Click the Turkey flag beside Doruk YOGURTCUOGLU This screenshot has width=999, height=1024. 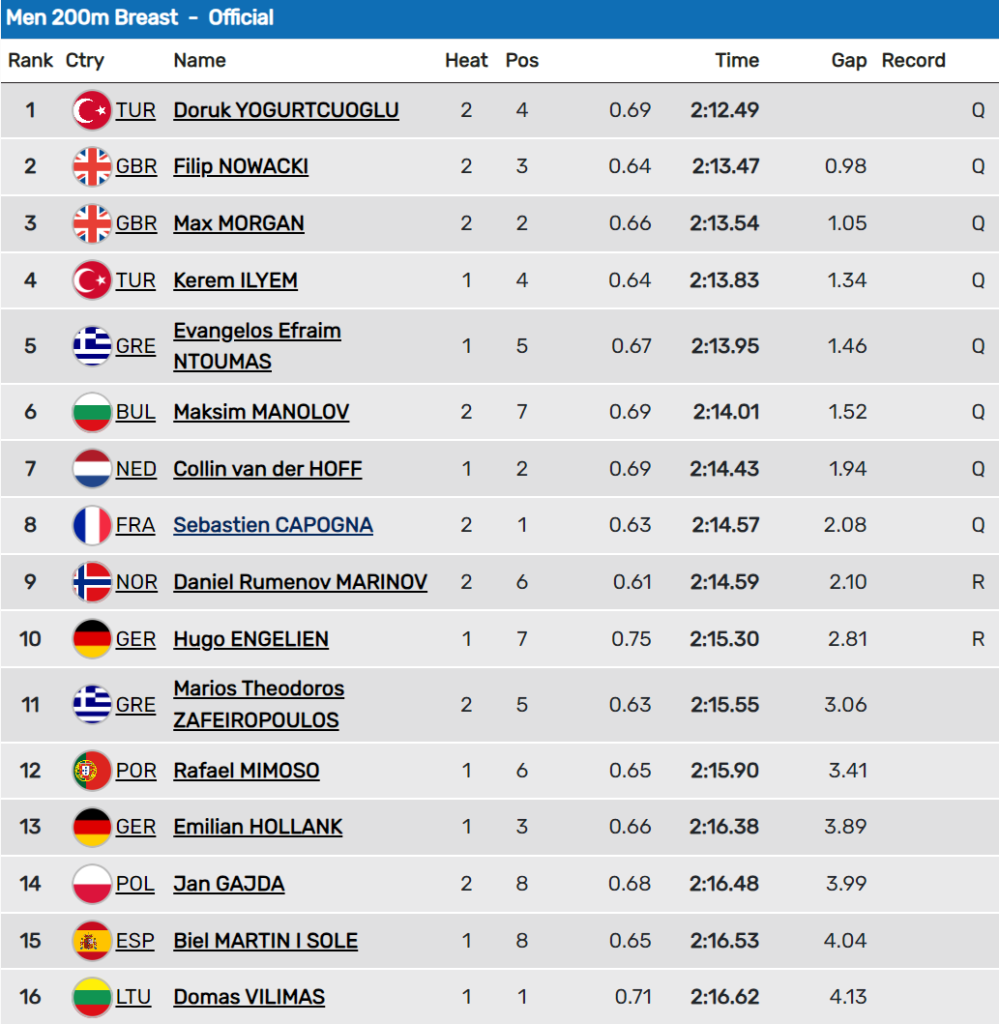(92, 110)
